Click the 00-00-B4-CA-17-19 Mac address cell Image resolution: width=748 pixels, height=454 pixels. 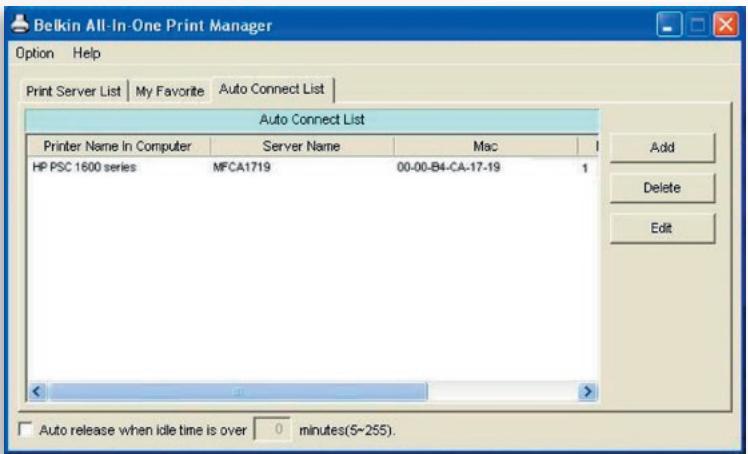[448, 167]
